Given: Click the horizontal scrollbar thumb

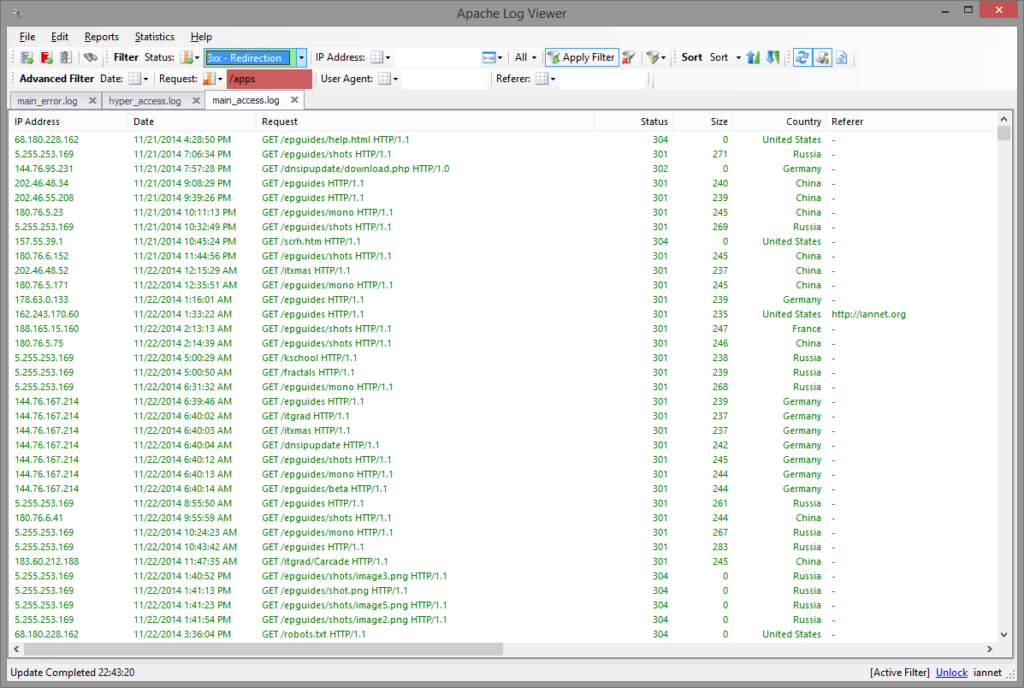Looking at the screenshot, I should coord(263,649).
